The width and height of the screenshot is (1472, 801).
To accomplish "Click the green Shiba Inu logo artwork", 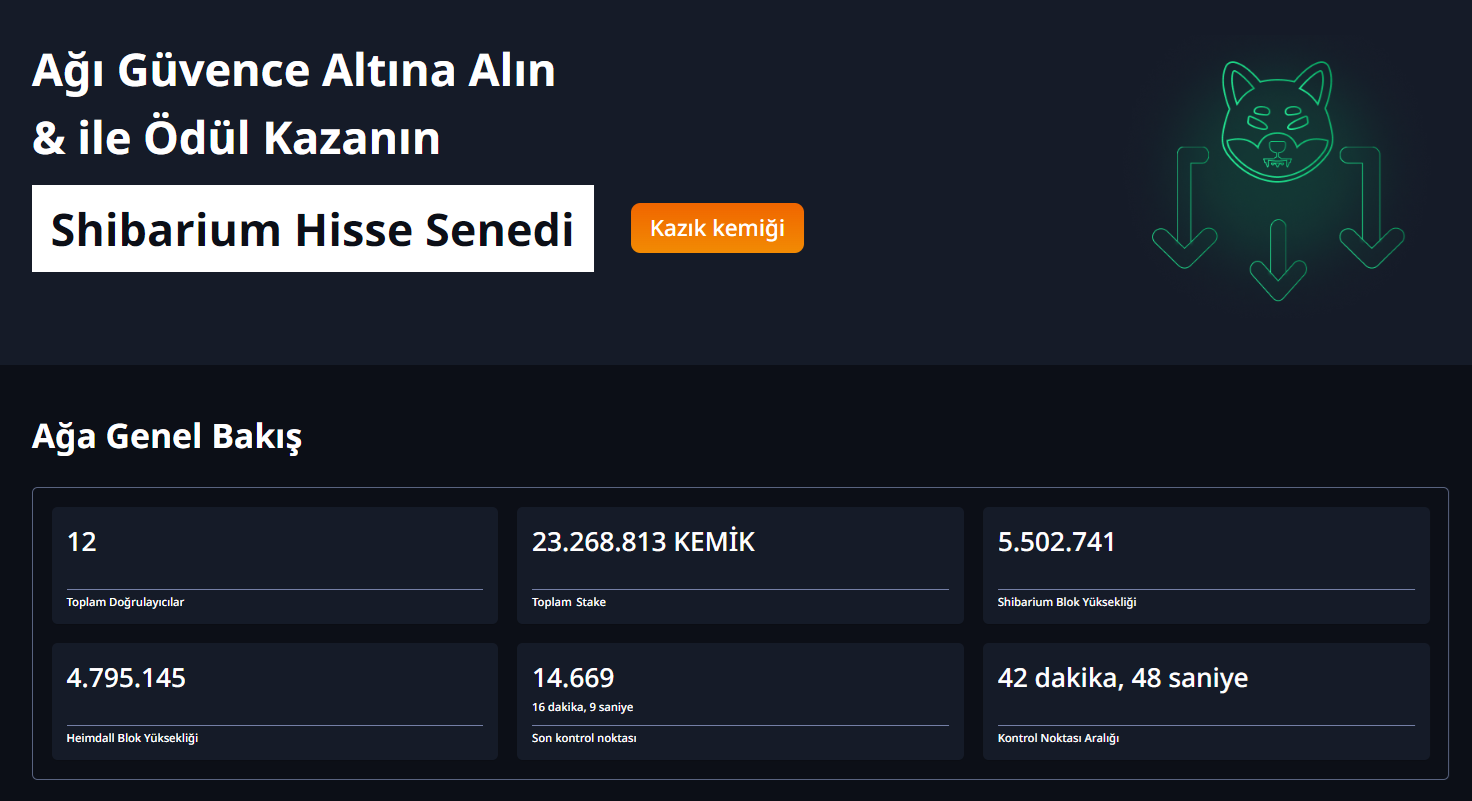I will tap(1277, 170).
